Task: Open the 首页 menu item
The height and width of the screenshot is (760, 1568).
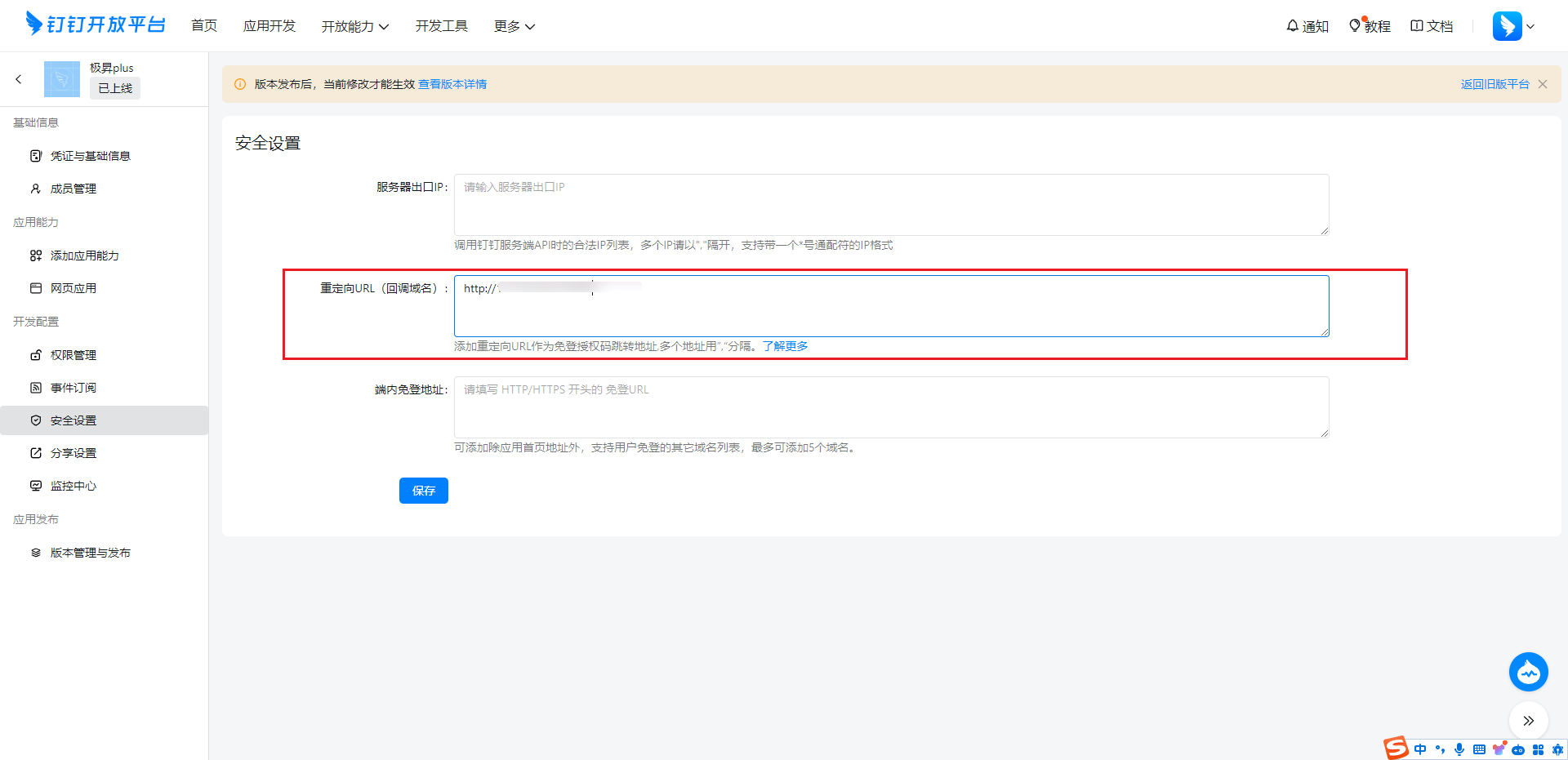Action: [x=204, y=26]
